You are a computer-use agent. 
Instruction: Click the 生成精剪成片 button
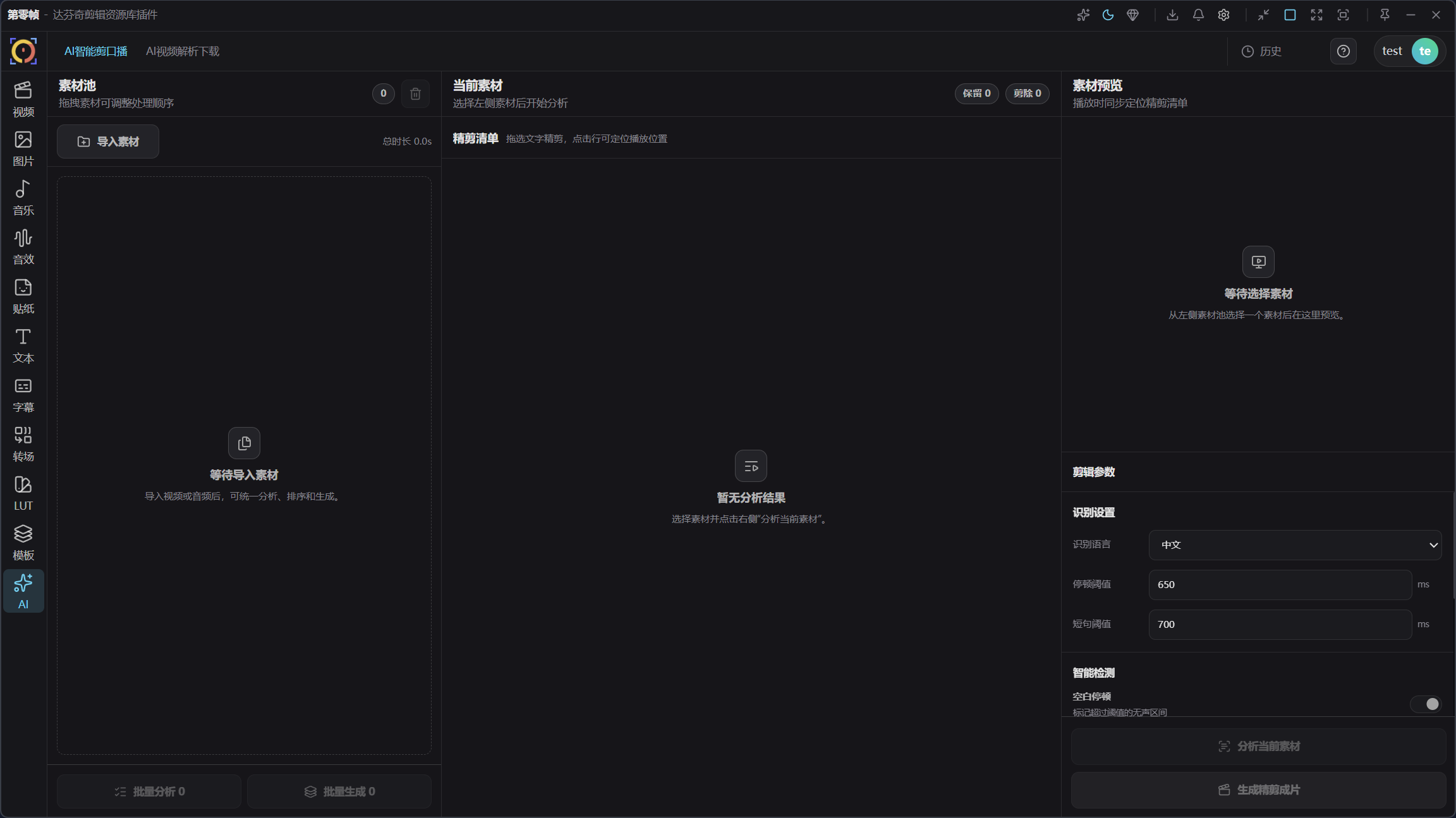click(1259, 790)
